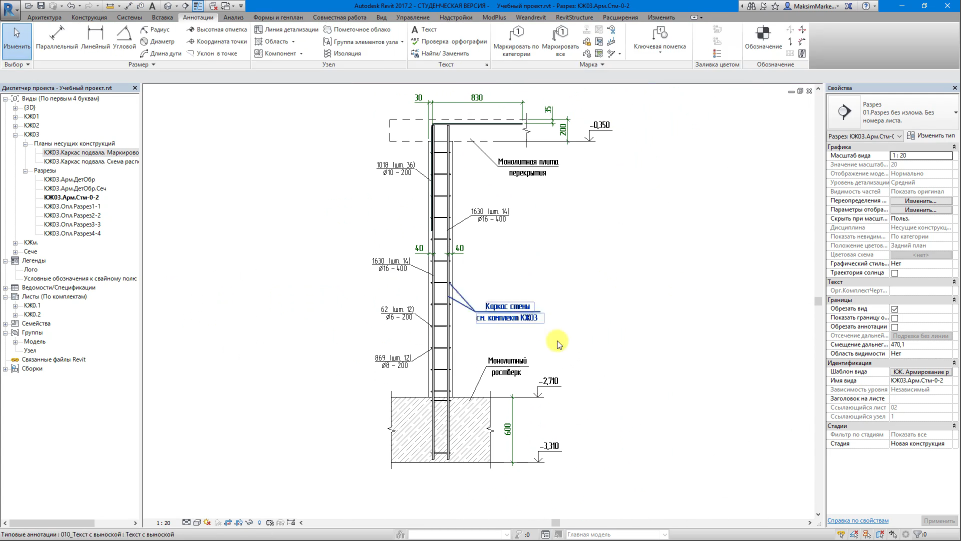Viewport: 961px width, 541px height.
Task: Click the Обозначение symbol tool
Action: click(x=763, y=38)
